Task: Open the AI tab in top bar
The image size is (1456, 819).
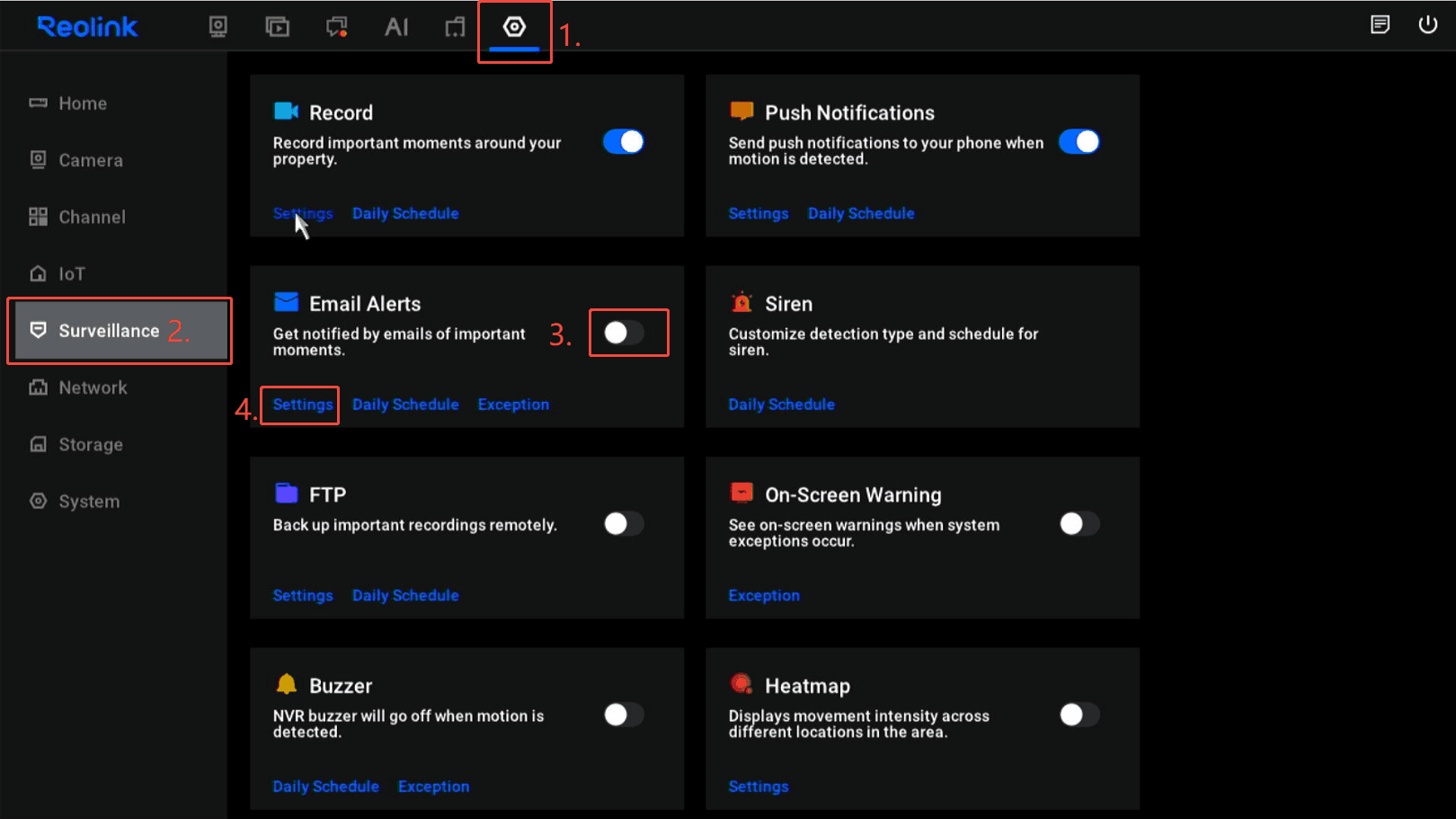Action: tap(396, 27)
